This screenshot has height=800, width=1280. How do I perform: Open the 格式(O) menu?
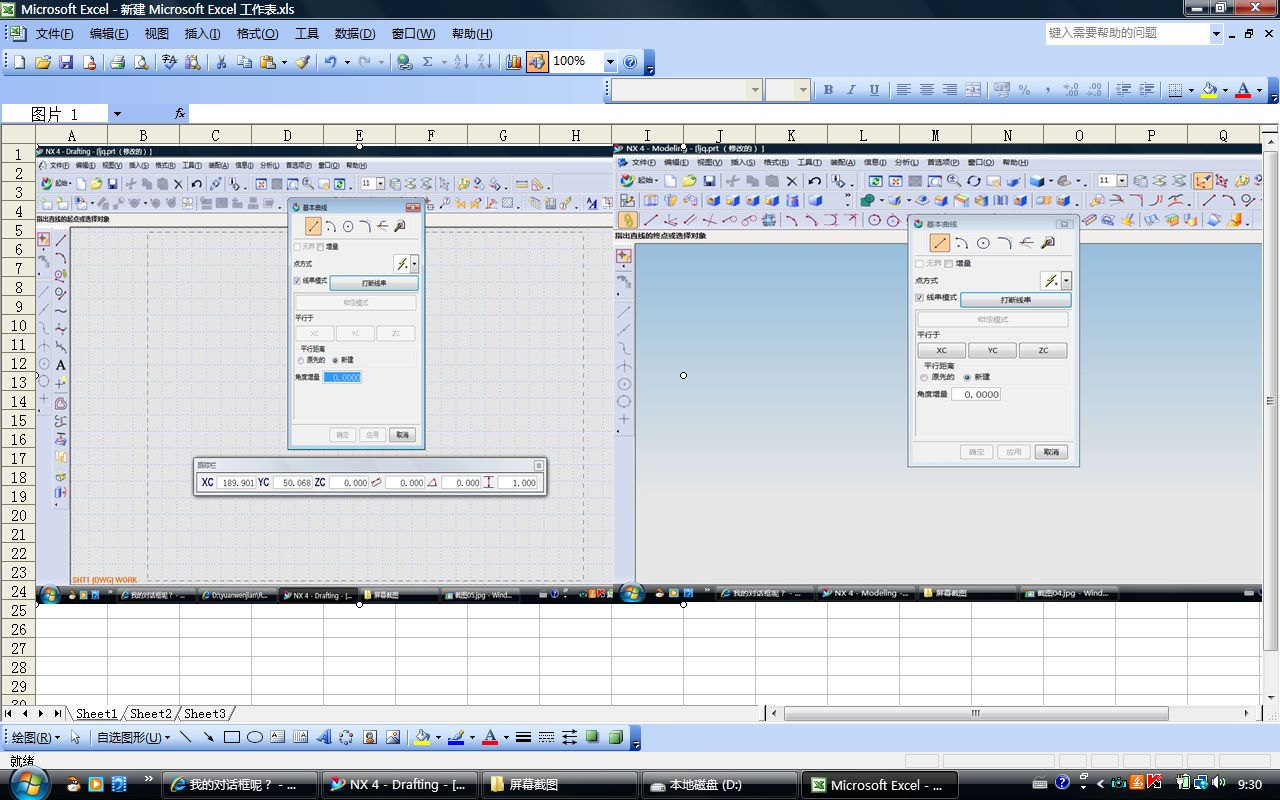coord(257,34)
